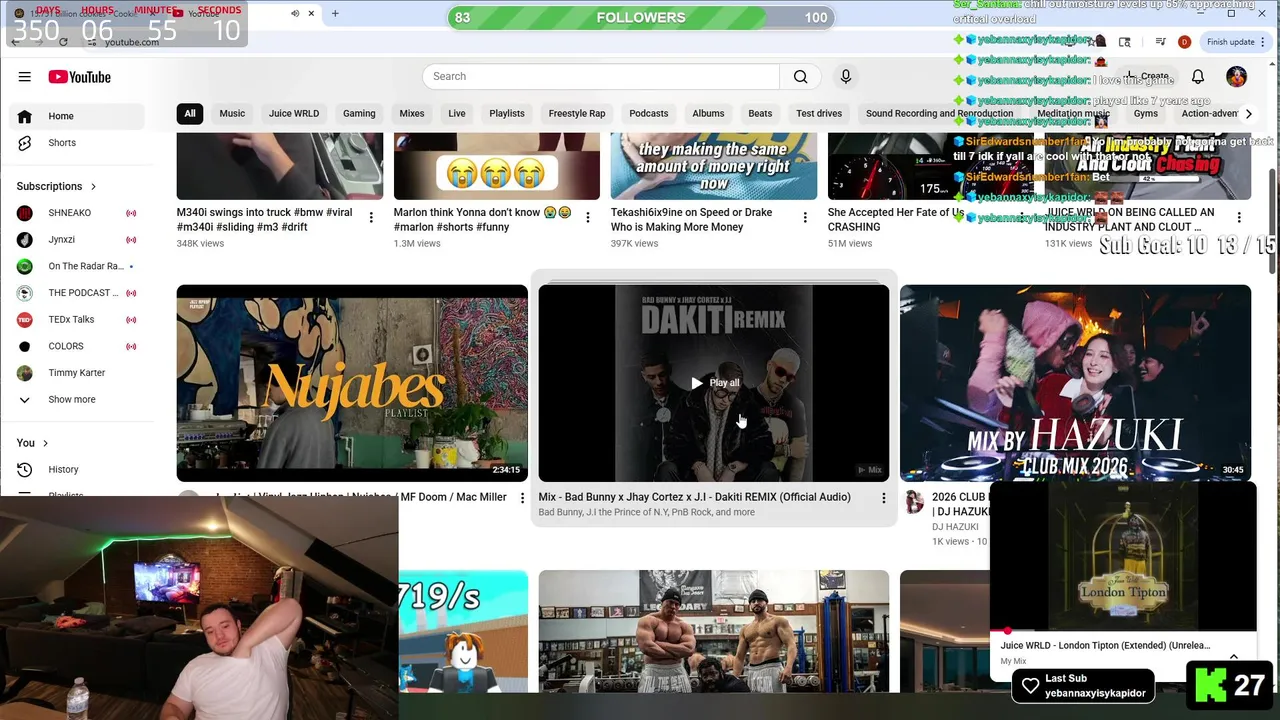Open Dakiti REMIX mix title link
This screenshot has width=1280, height=720.
[694, 497]
